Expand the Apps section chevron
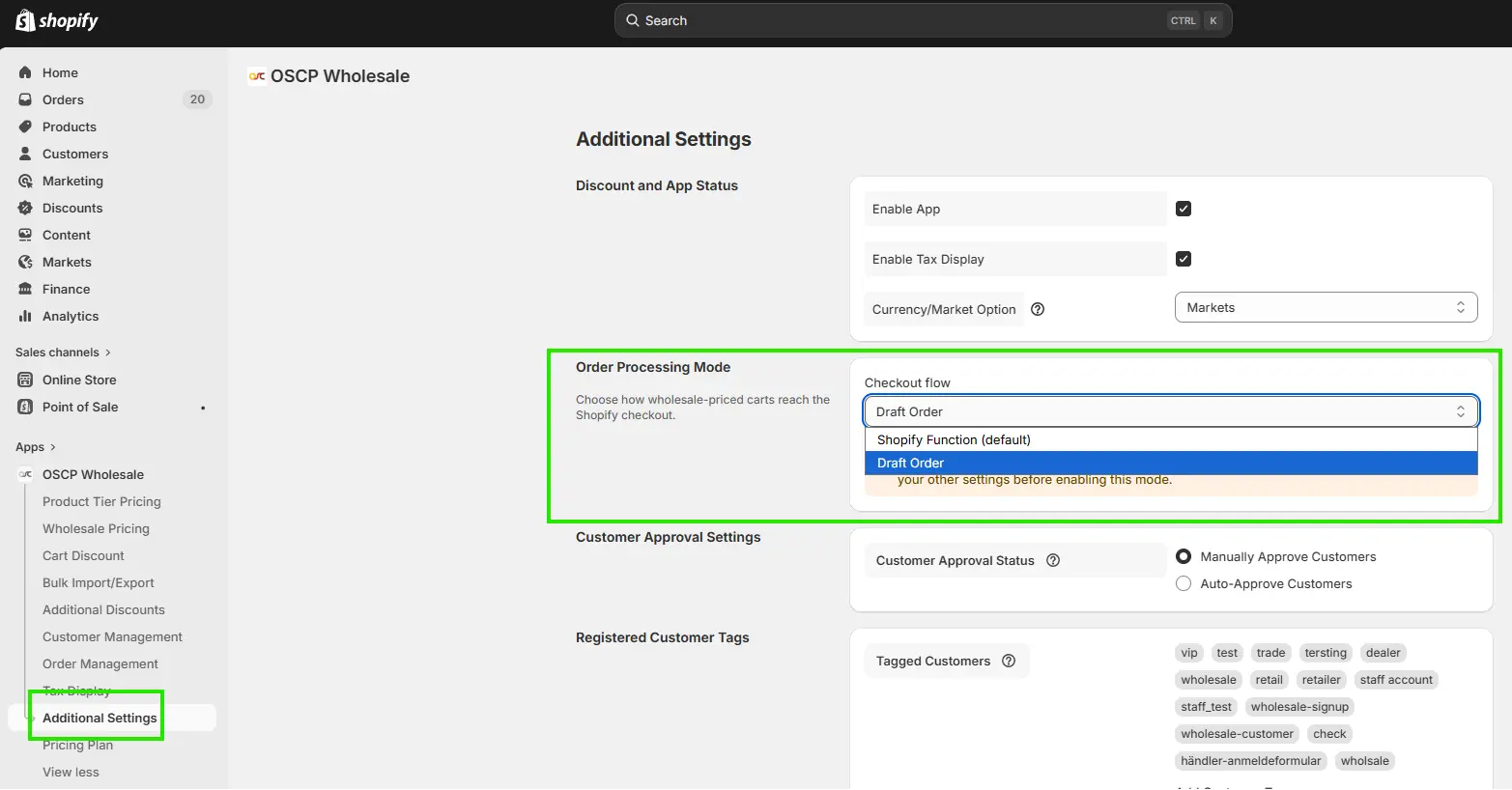 pyautogui.click(x=52, y=447)
